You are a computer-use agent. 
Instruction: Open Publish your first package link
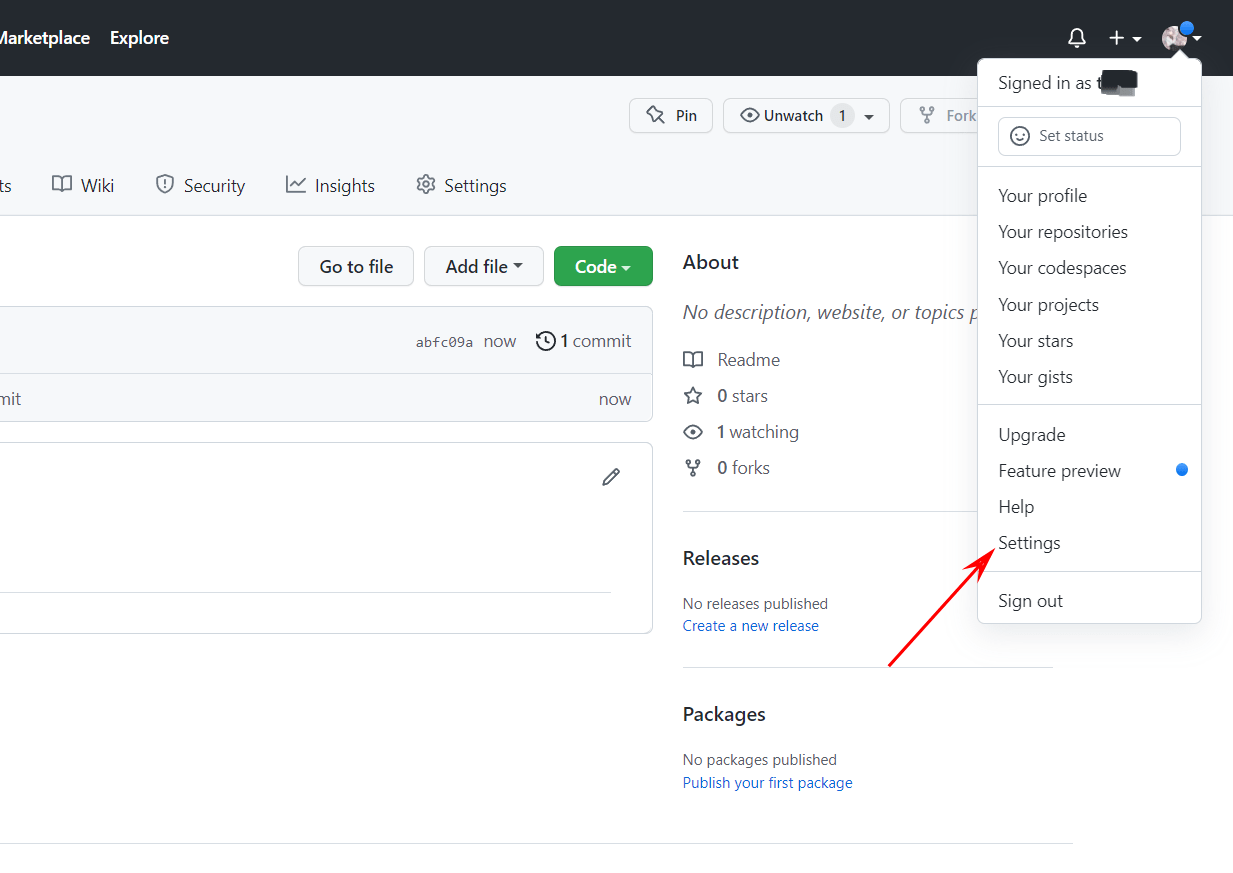(767, 782)
